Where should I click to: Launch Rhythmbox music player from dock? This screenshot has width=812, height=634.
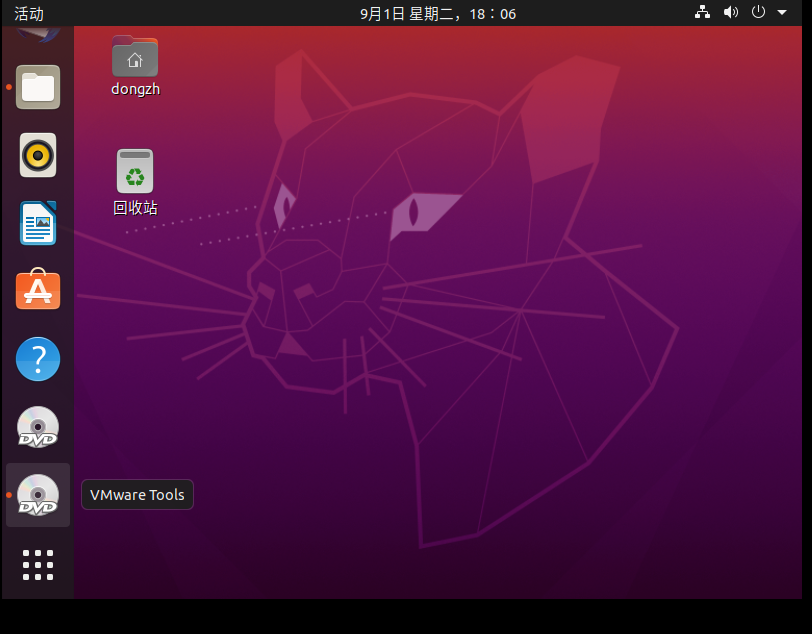(x=38, y=155)
